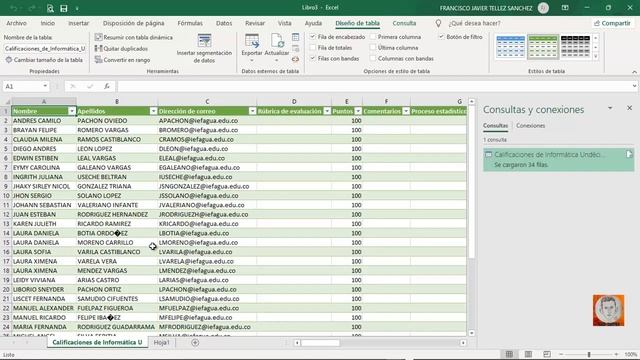Click the table properties icon beside Actualizar
Viewport: 640px width, 360px height.
[x=296, y=38]
